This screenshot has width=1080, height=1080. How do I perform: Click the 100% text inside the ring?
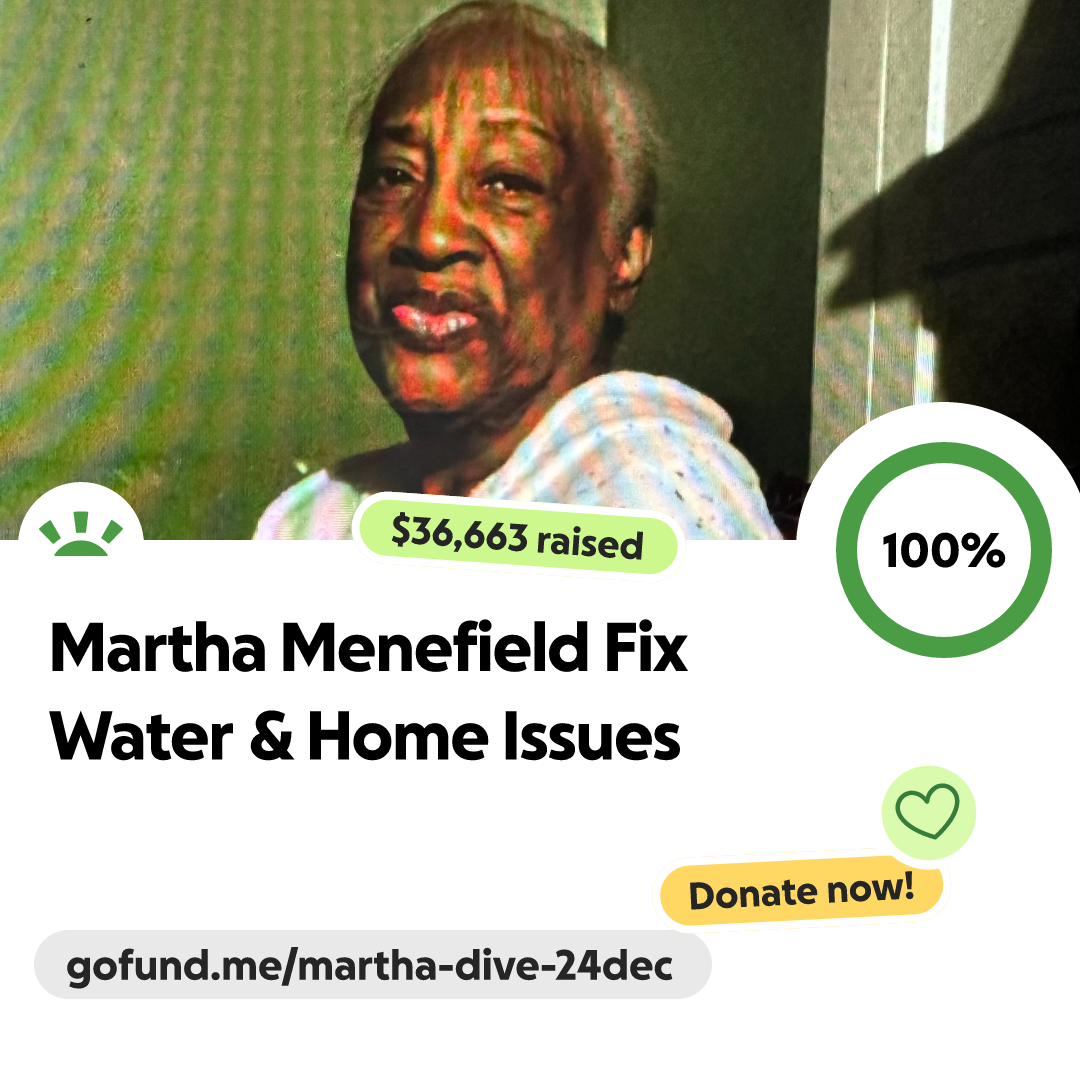point(944,550)
